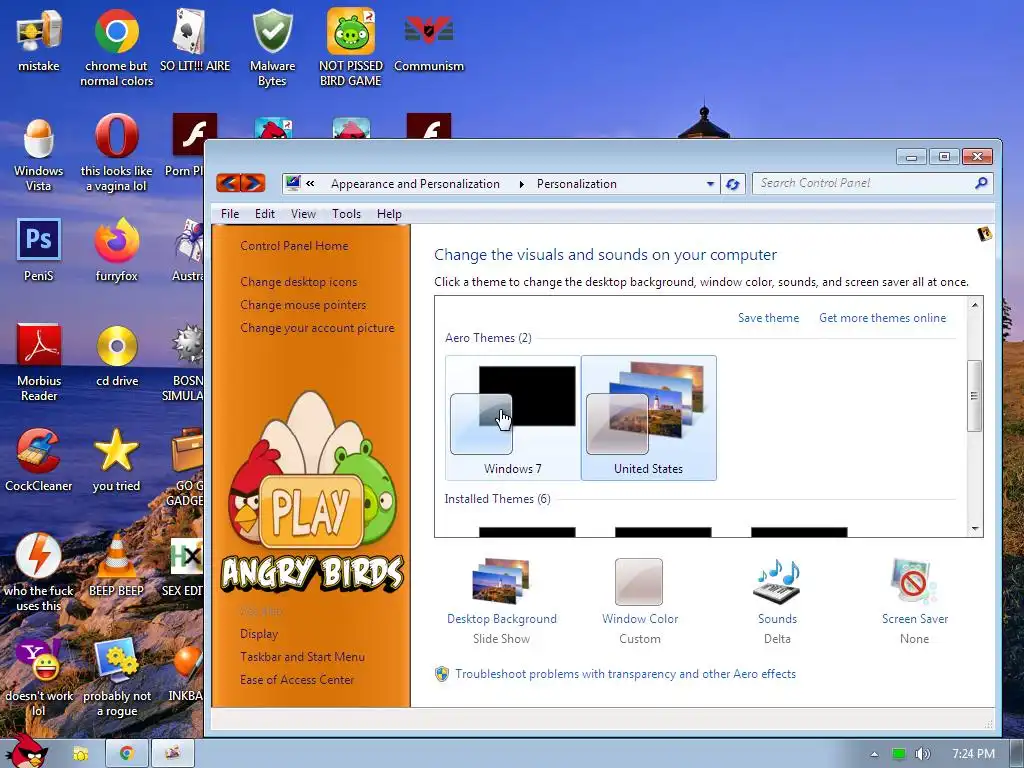Click Change desktop icons link

click(x=298, y=281)
